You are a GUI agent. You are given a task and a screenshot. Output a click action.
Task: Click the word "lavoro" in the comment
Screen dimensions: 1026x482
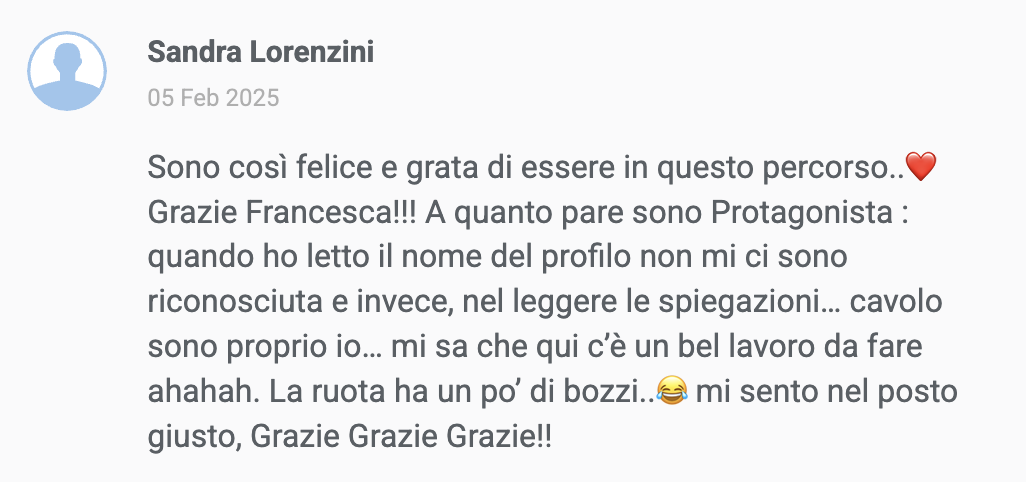coord(791,347)
